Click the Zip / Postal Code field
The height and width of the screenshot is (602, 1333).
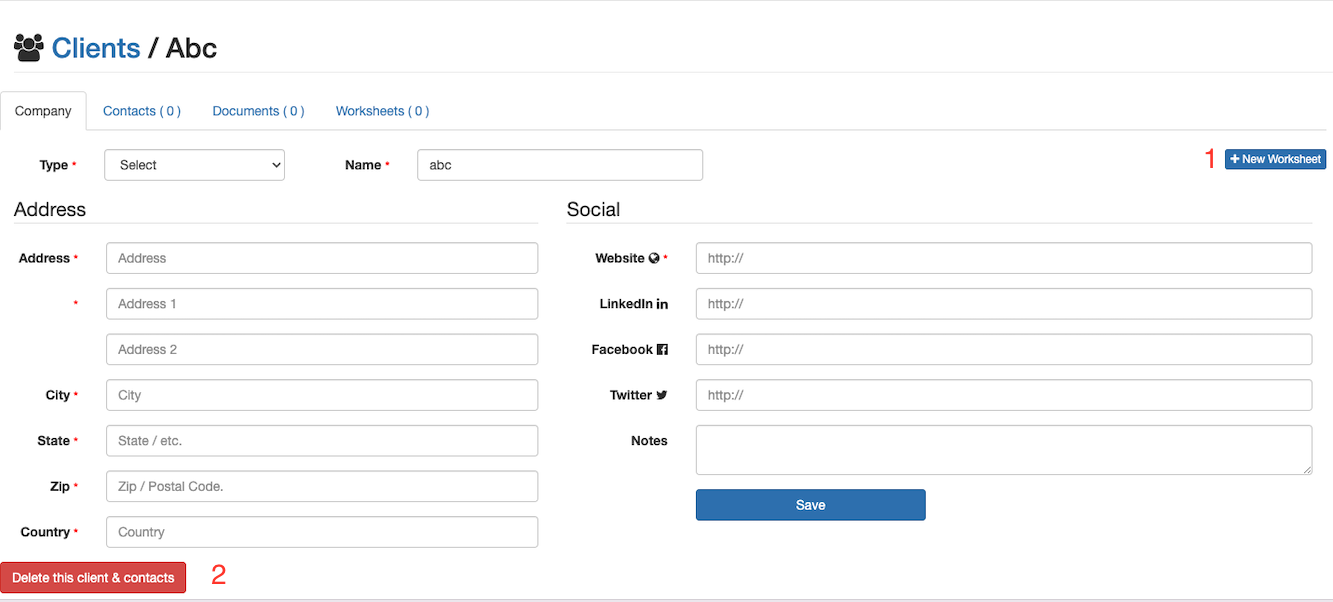pyautogui.click(x=321, y=486)
